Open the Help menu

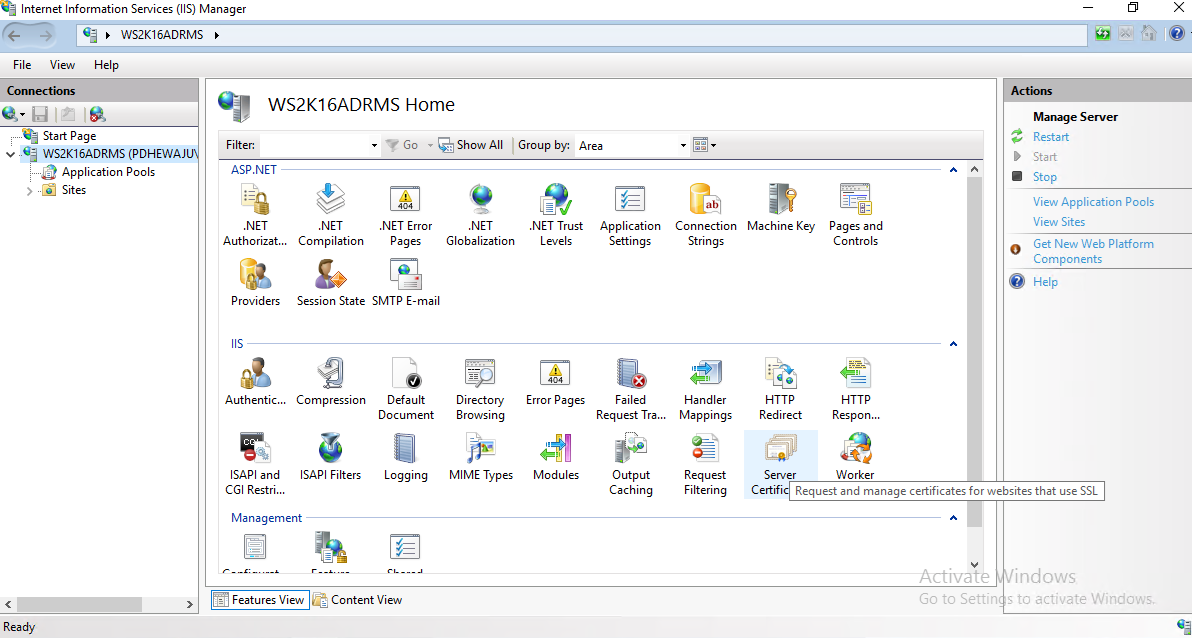coord(106,65)
